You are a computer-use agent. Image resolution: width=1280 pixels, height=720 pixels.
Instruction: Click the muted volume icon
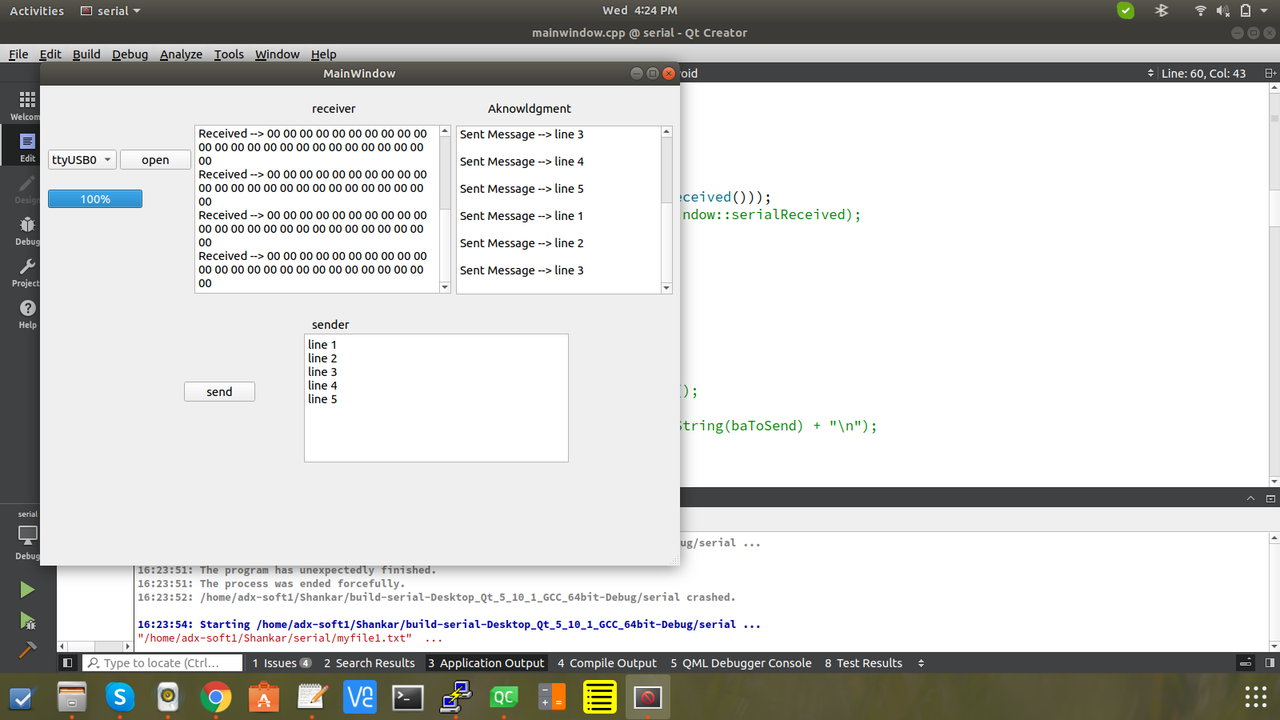point(1223,11)
